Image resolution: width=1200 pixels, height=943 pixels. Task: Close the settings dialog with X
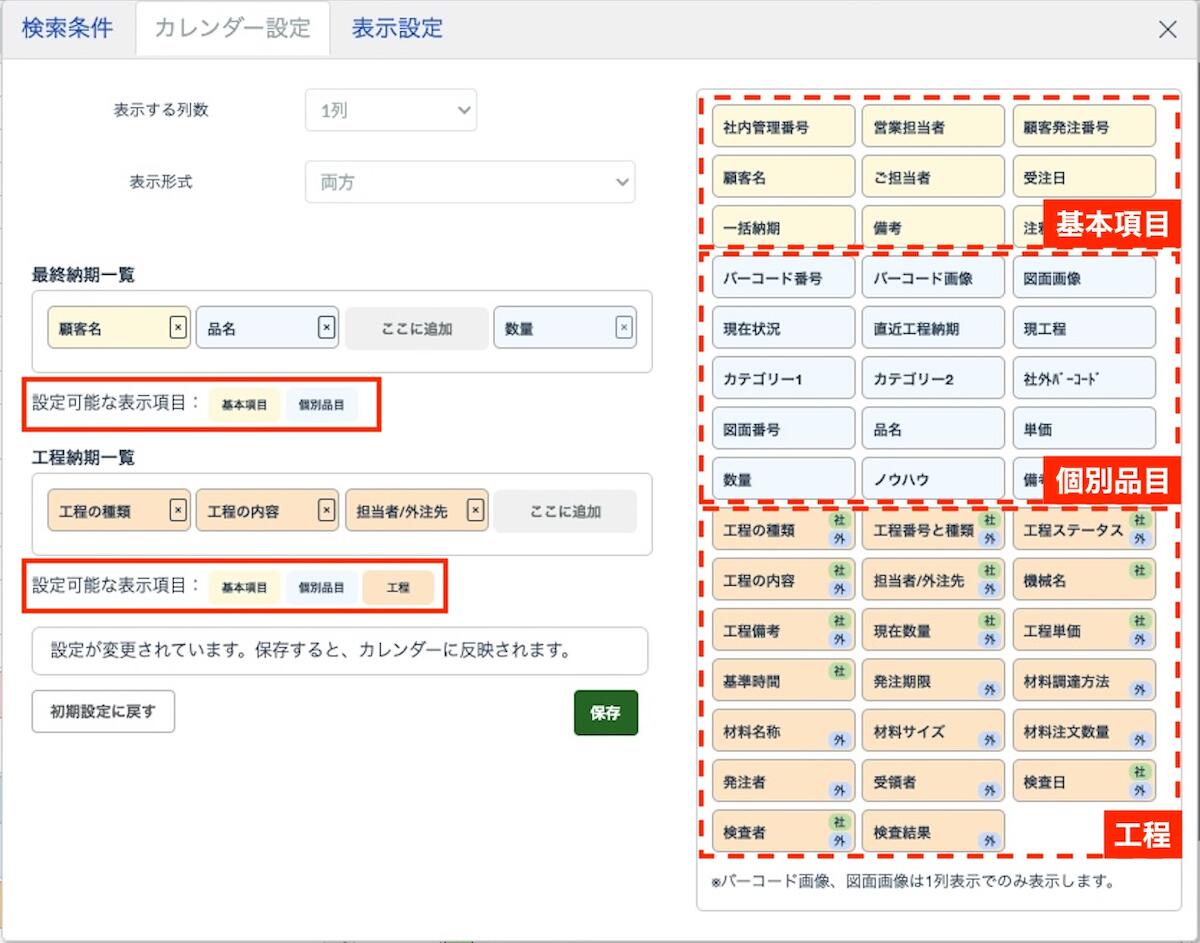[1167, 29]
